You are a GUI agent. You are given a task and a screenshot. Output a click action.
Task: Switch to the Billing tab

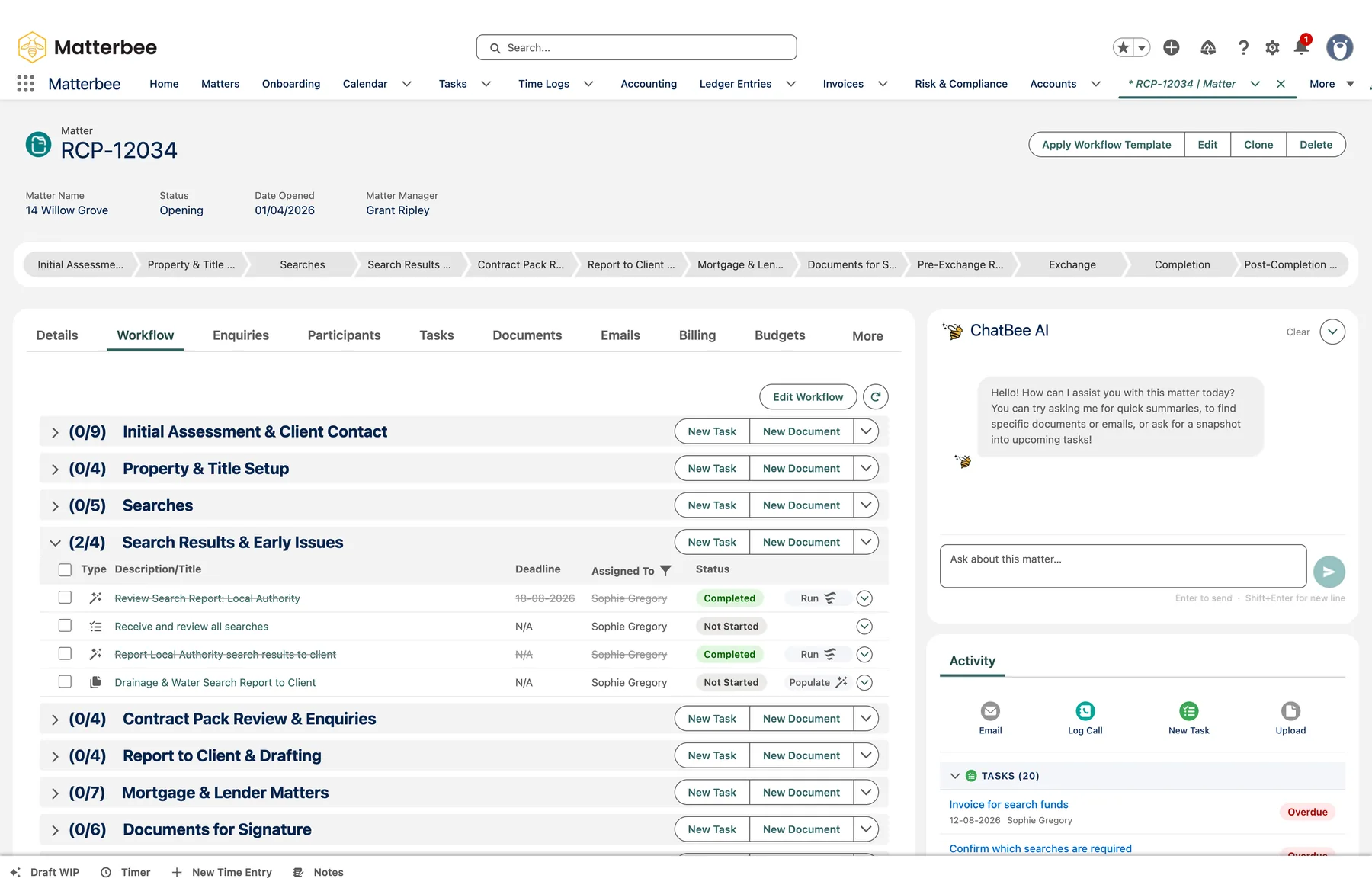point(697,335)
